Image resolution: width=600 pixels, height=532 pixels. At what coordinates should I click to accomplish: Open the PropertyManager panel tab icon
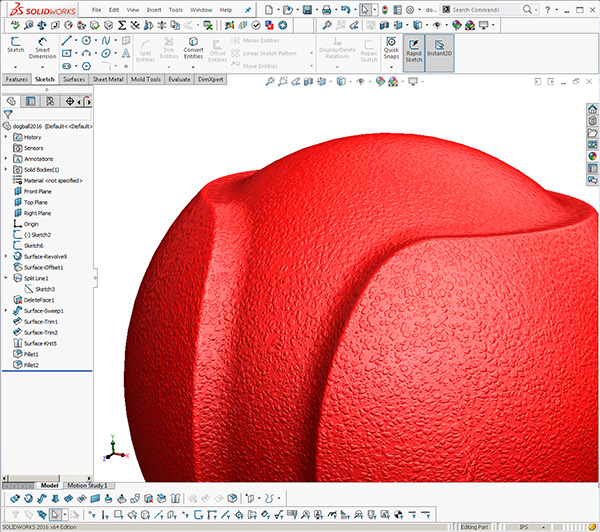click(31, 101)
